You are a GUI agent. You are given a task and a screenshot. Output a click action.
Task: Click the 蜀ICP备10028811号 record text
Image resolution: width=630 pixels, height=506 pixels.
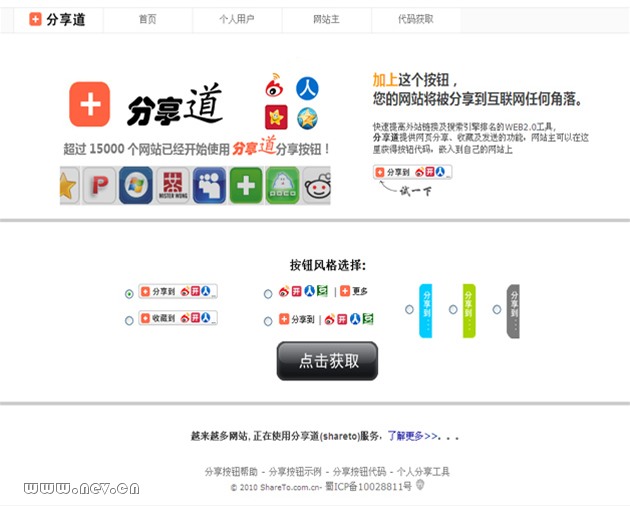pos(368,487)
